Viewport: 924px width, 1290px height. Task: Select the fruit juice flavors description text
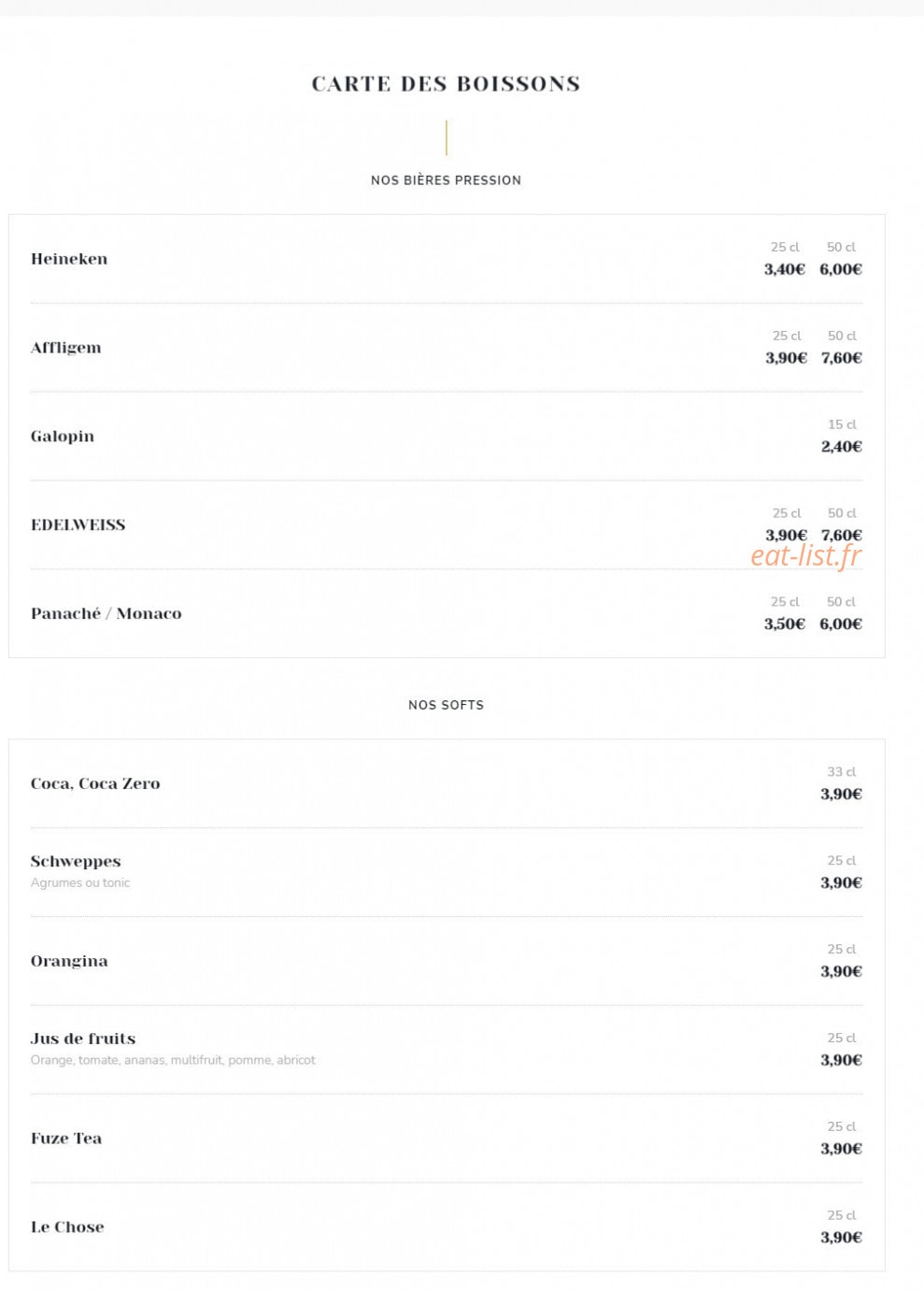(x=173, y=1060)
